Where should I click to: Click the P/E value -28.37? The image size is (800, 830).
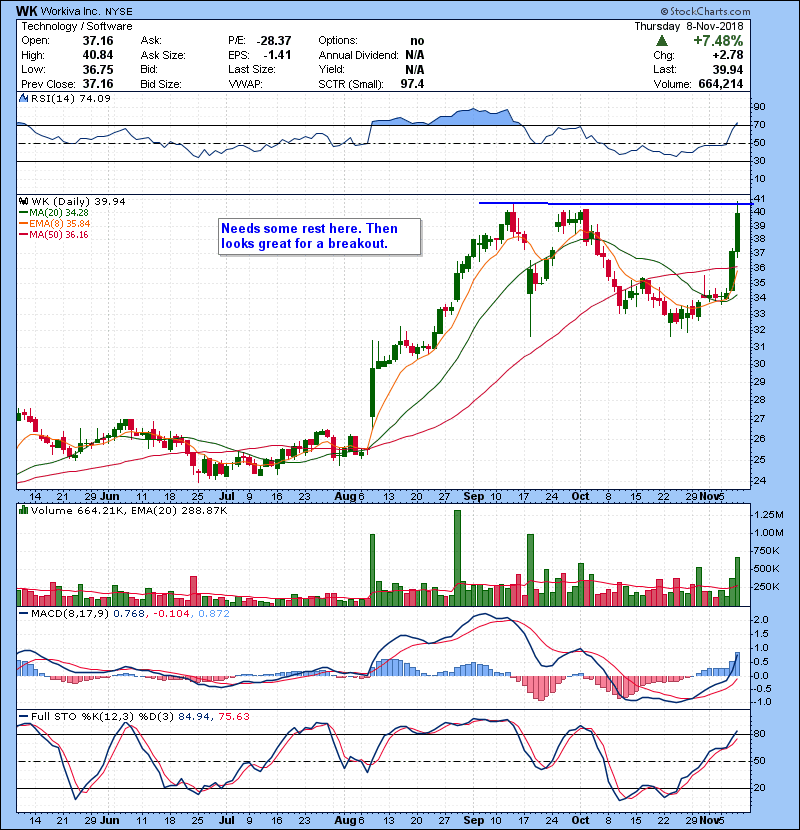(274, 41)
